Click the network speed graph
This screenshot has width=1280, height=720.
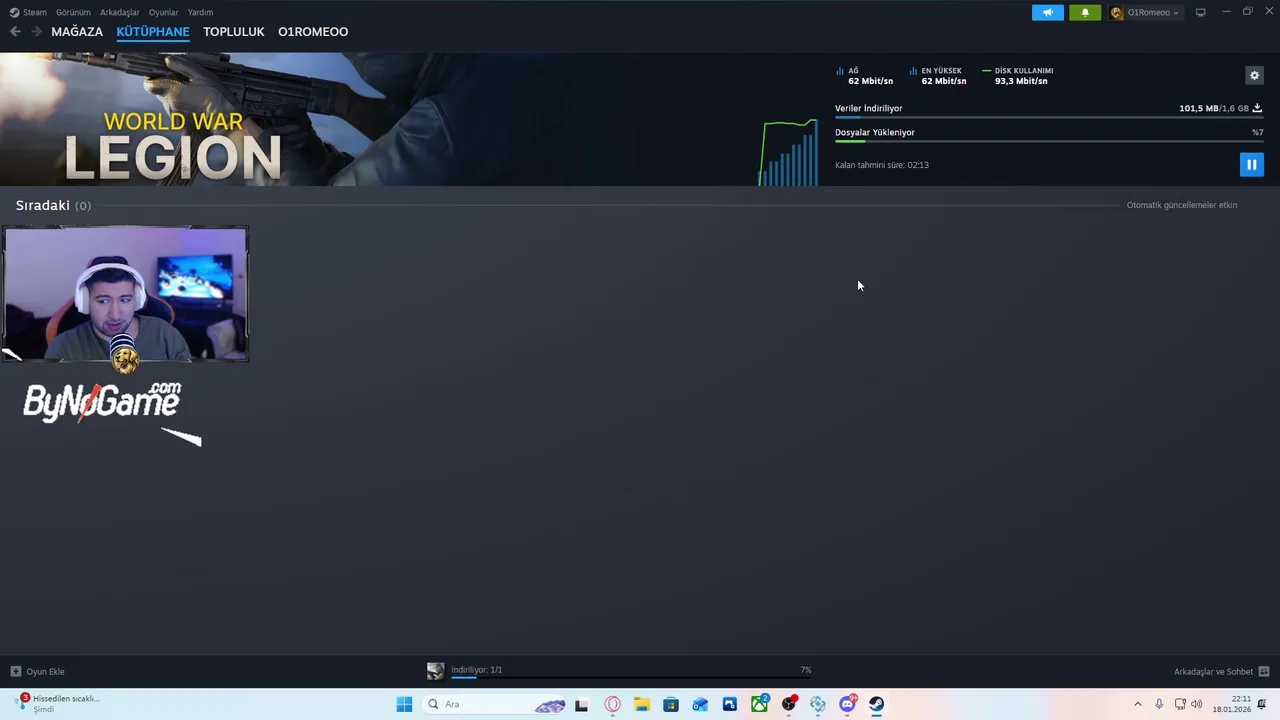pyautogui.click(x=789, y=152)
